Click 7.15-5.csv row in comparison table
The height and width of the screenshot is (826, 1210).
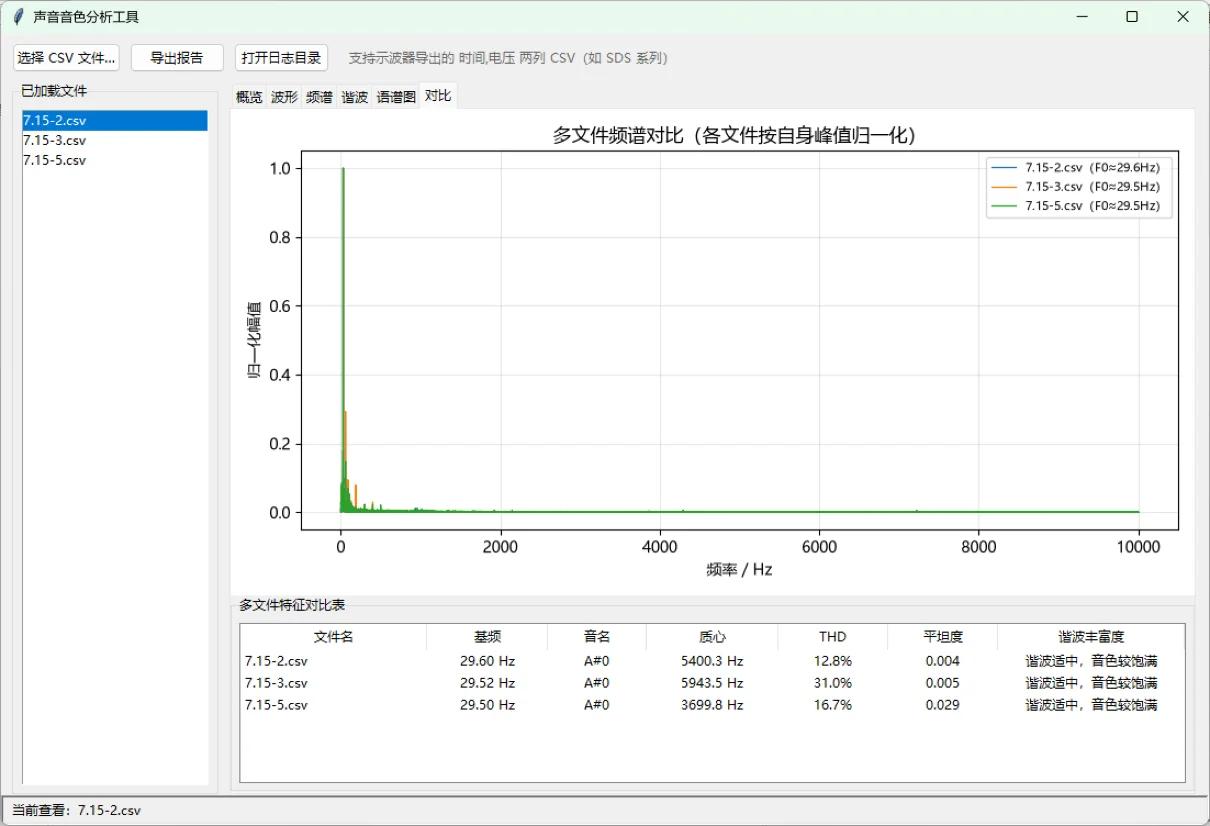pos(712,705)
